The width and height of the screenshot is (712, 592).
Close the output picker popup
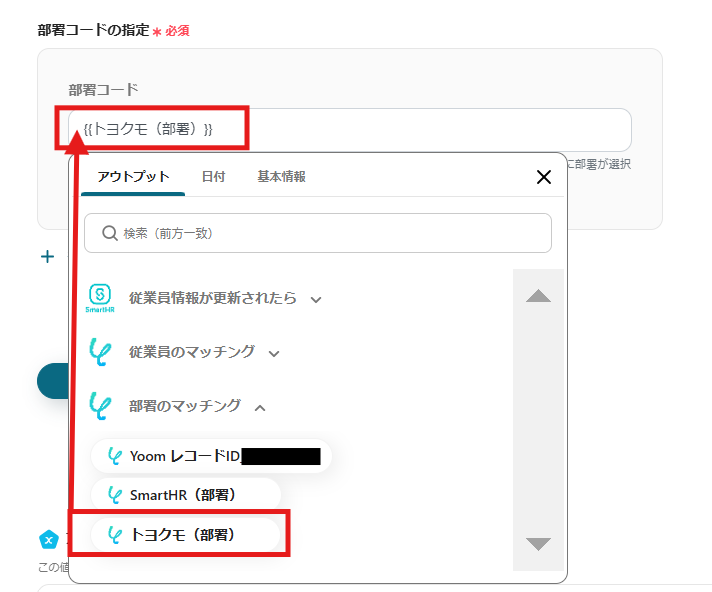point(544,177)
